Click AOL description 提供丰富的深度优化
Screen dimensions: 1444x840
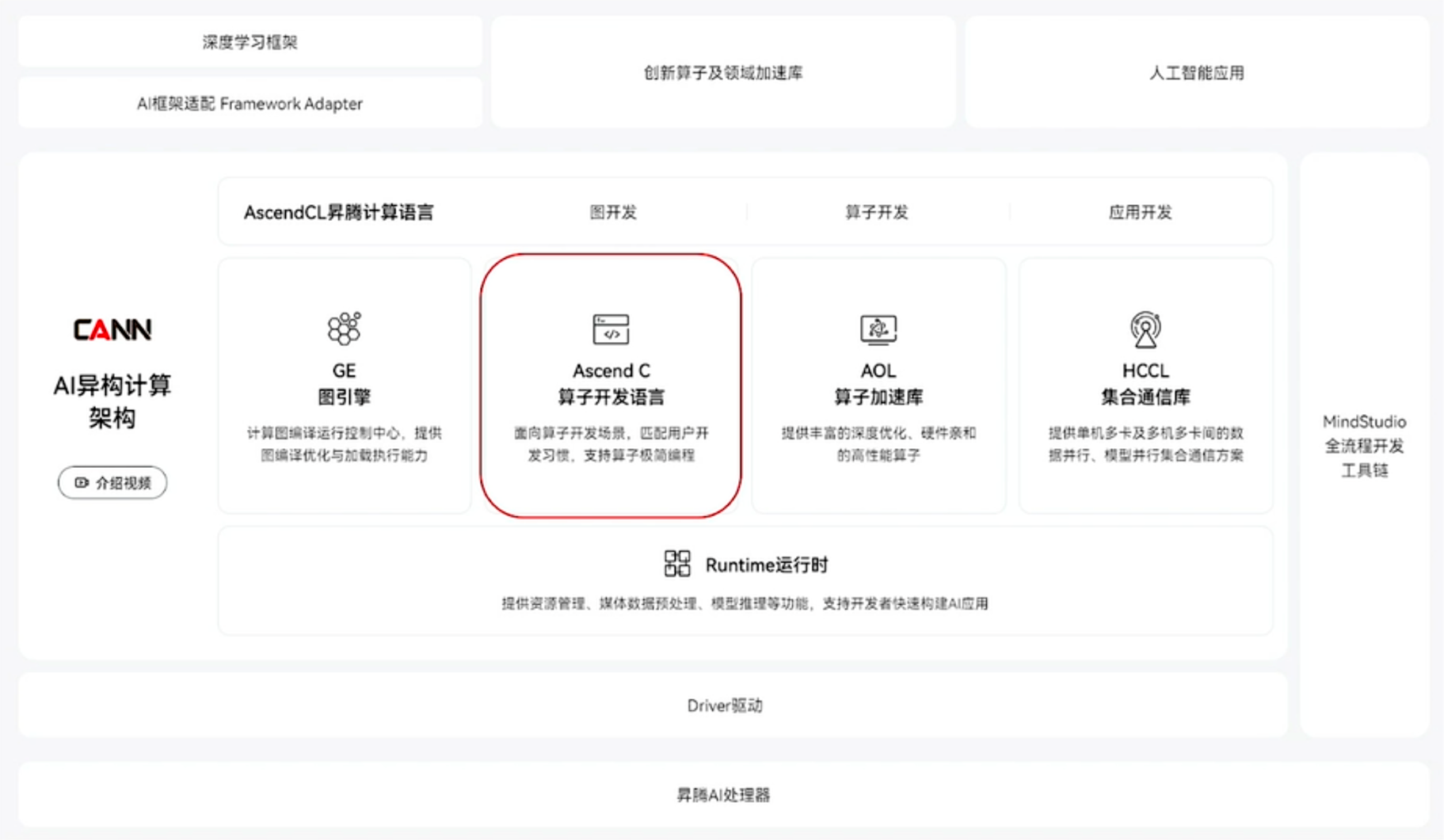(x=878, y=444)
